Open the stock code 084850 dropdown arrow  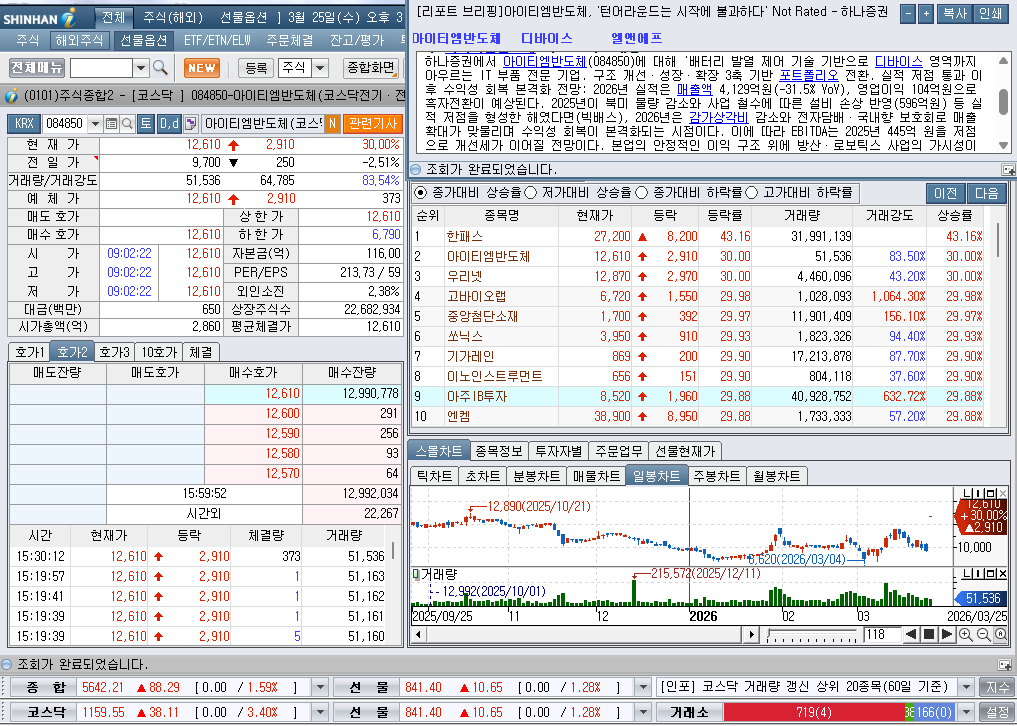(95, 123)
